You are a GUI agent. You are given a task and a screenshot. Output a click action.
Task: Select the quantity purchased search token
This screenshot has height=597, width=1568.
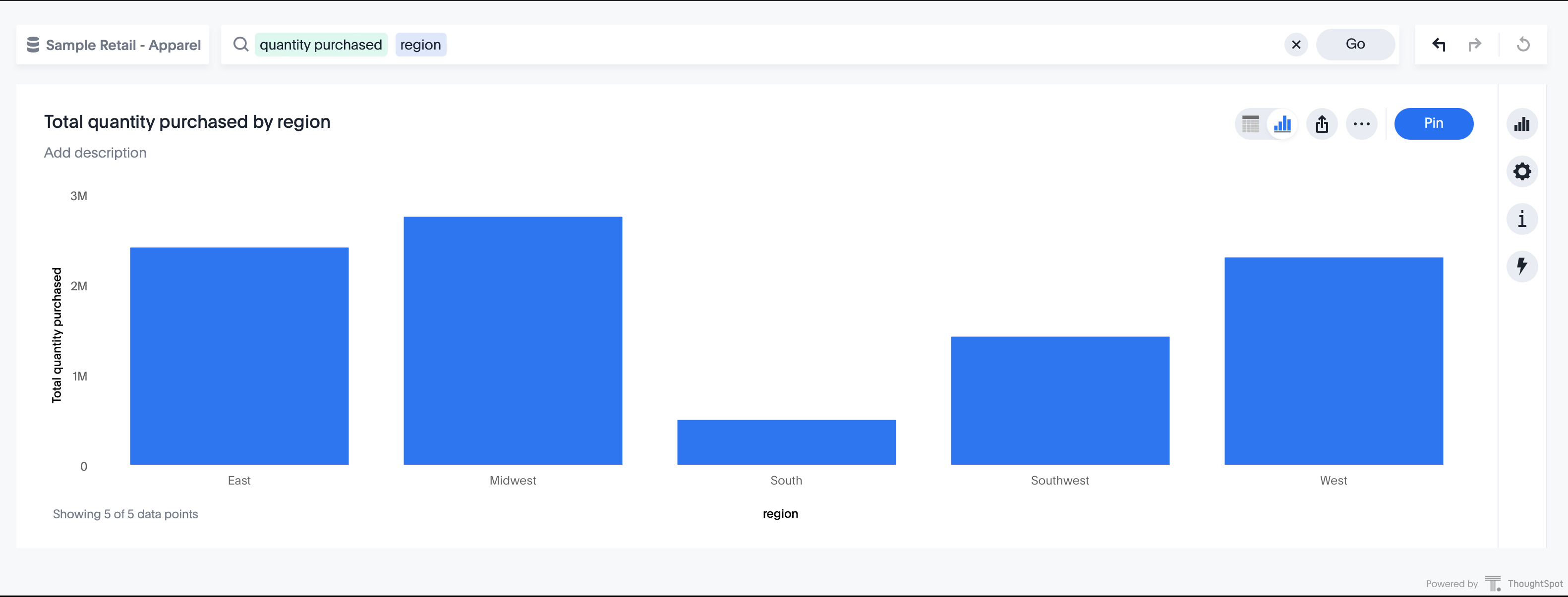coord(320,44)
